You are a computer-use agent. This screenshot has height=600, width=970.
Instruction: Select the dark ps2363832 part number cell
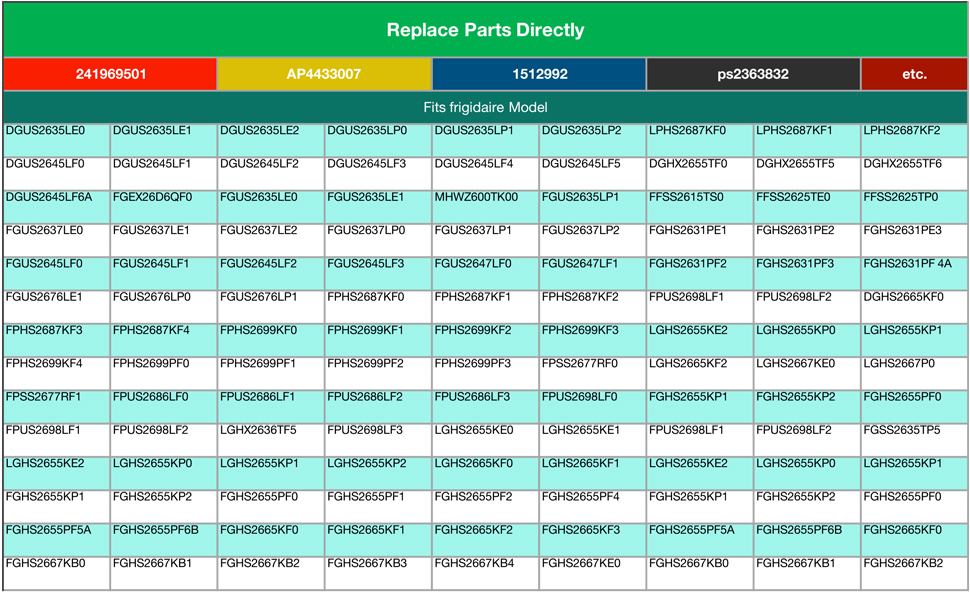[753, 74]
